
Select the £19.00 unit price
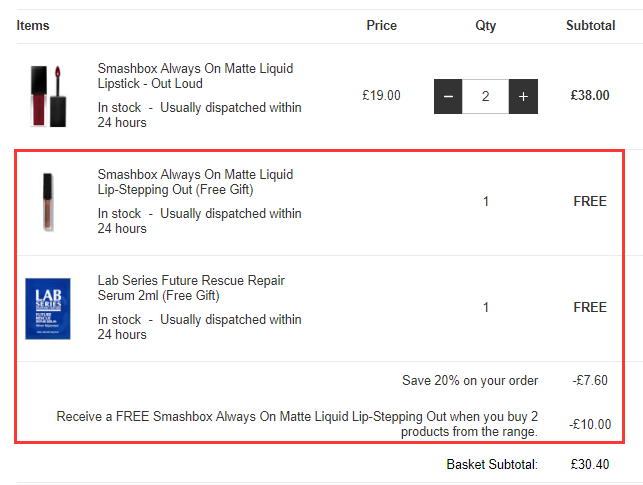(381, 96)
